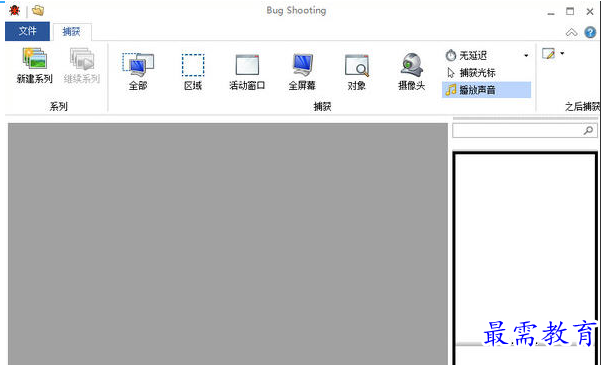Click the magnifier search icon
This screenshot has height=365, width=605.
[x=588, y=130]
